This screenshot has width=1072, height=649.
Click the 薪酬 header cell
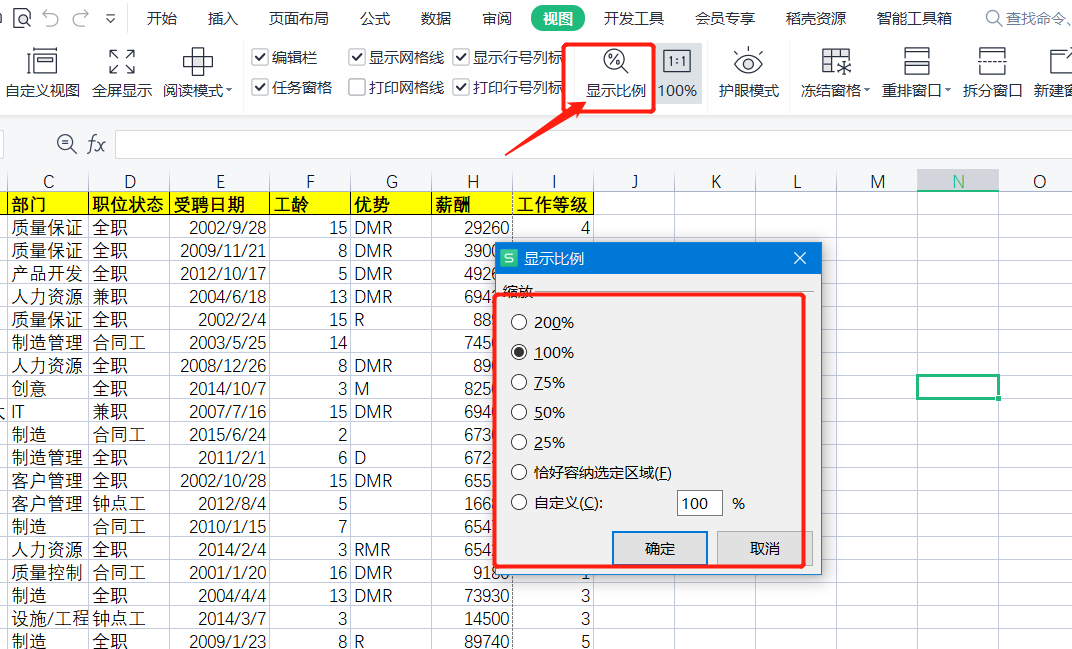tap(472, 204)
